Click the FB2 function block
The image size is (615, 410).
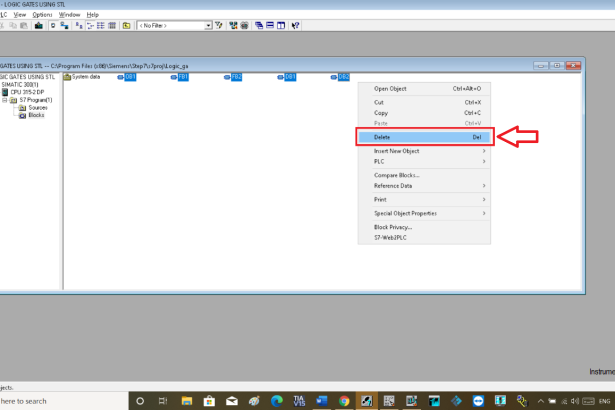coord(235,77)
